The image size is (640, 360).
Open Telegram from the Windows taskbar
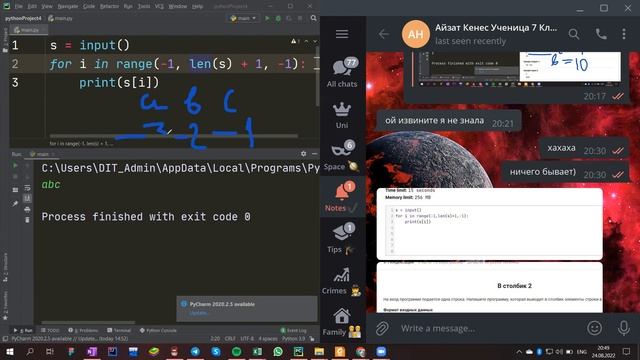[195, 351]
